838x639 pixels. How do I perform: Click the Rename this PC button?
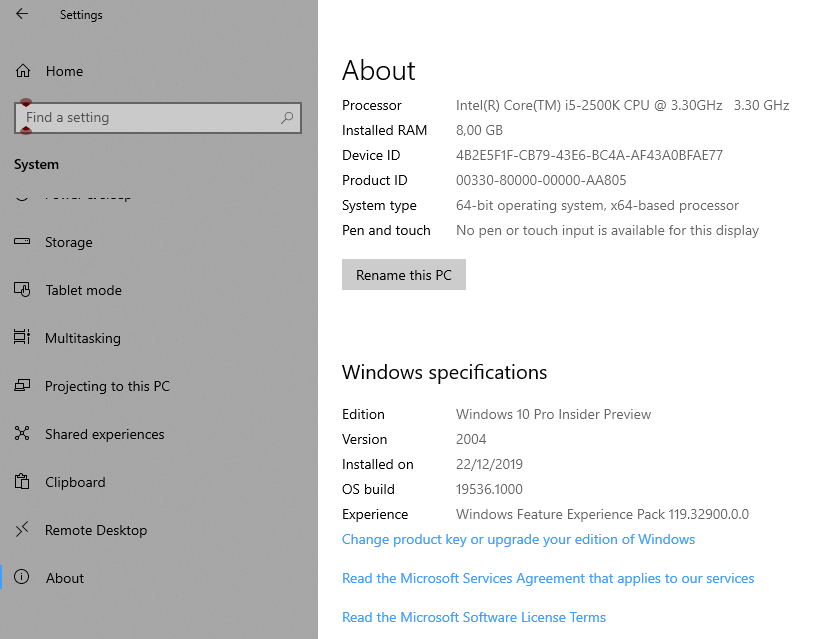(x=404, y=275)
